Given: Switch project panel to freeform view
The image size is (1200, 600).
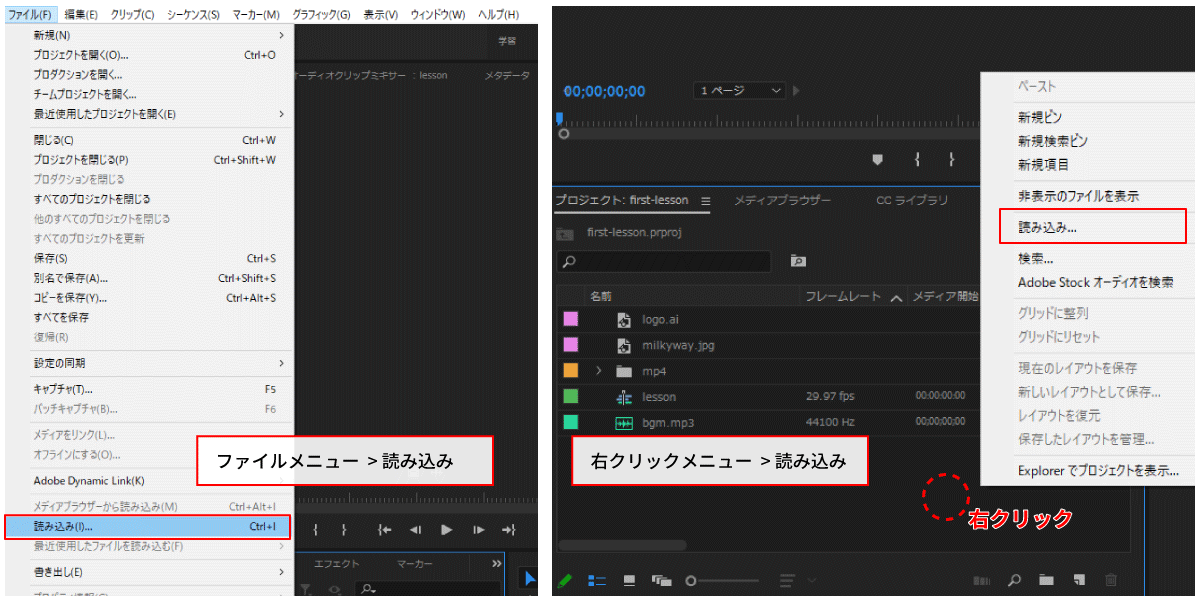Looking at the screenshot, I should pyautogui.click(x=661, y=580).
